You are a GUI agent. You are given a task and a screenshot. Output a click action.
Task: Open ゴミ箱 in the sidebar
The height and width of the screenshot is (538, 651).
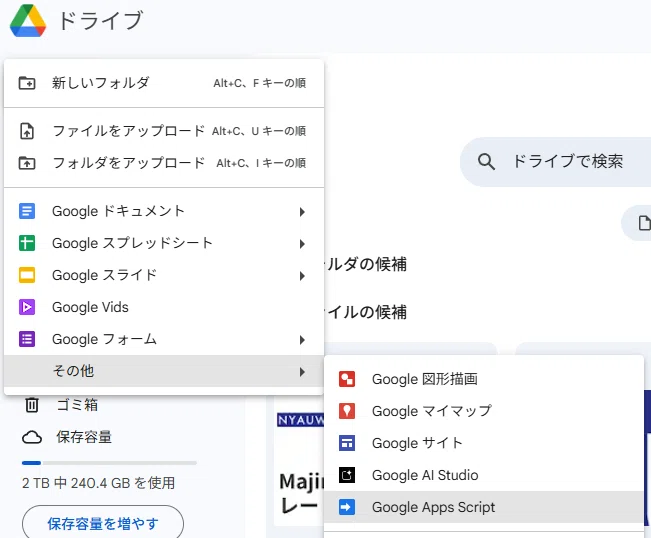coord(77,404)
